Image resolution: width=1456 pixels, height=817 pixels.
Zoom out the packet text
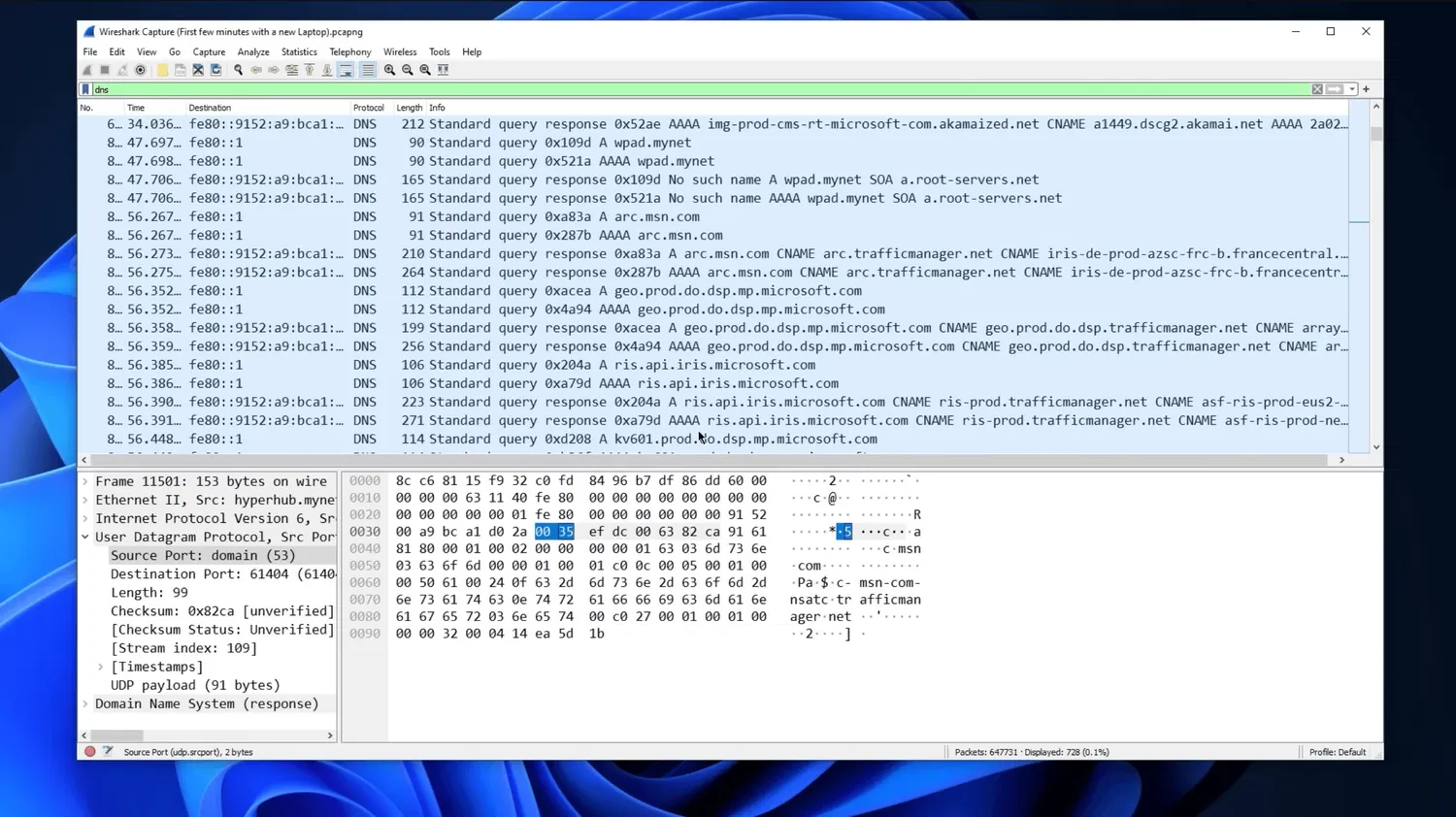pyautogui.click(x=408, y=70)
